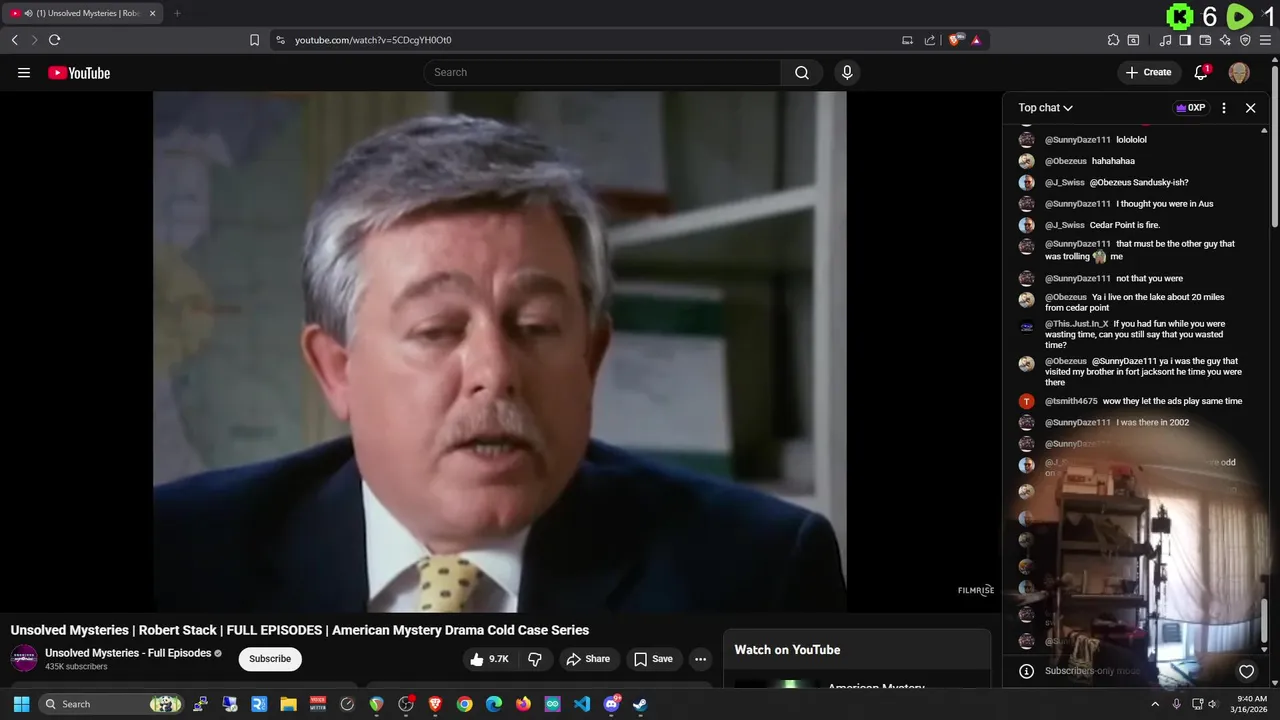Select the Unsolved Mysteries browser tab
The height and width of the screenshot is (720, 1280).
(x=84, y=13)
